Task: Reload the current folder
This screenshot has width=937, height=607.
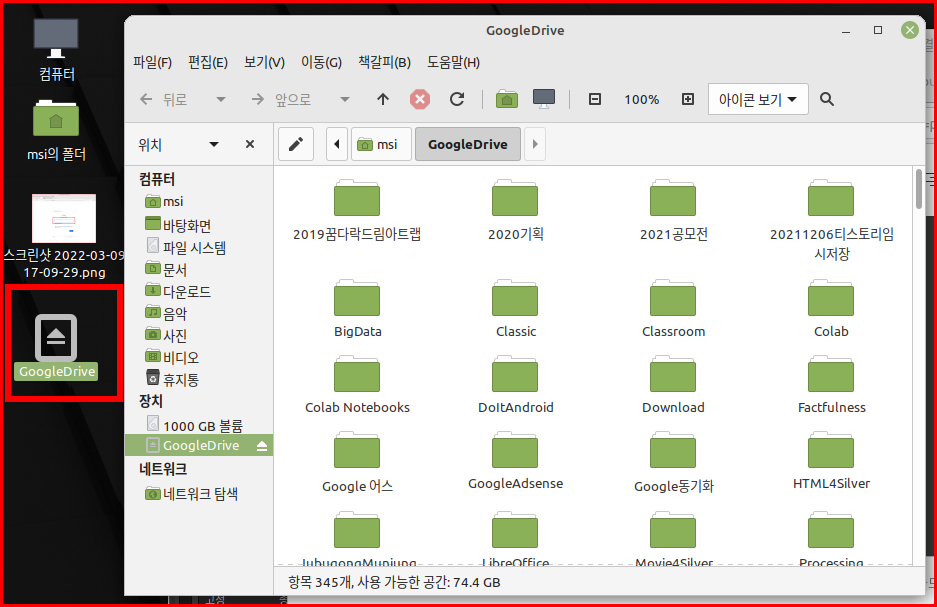Action: (457, 99)
